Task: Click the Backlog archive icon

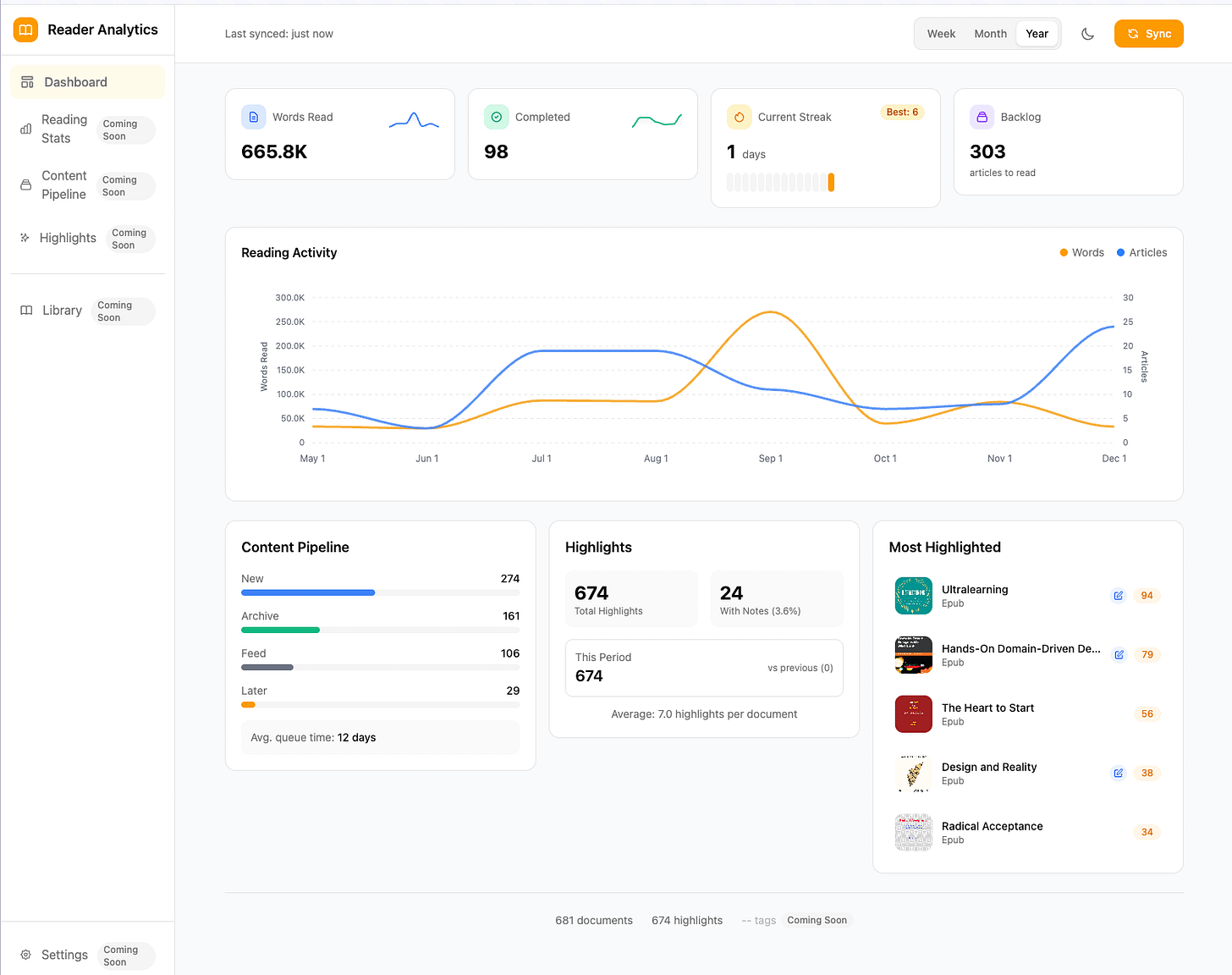Action: 982,117
